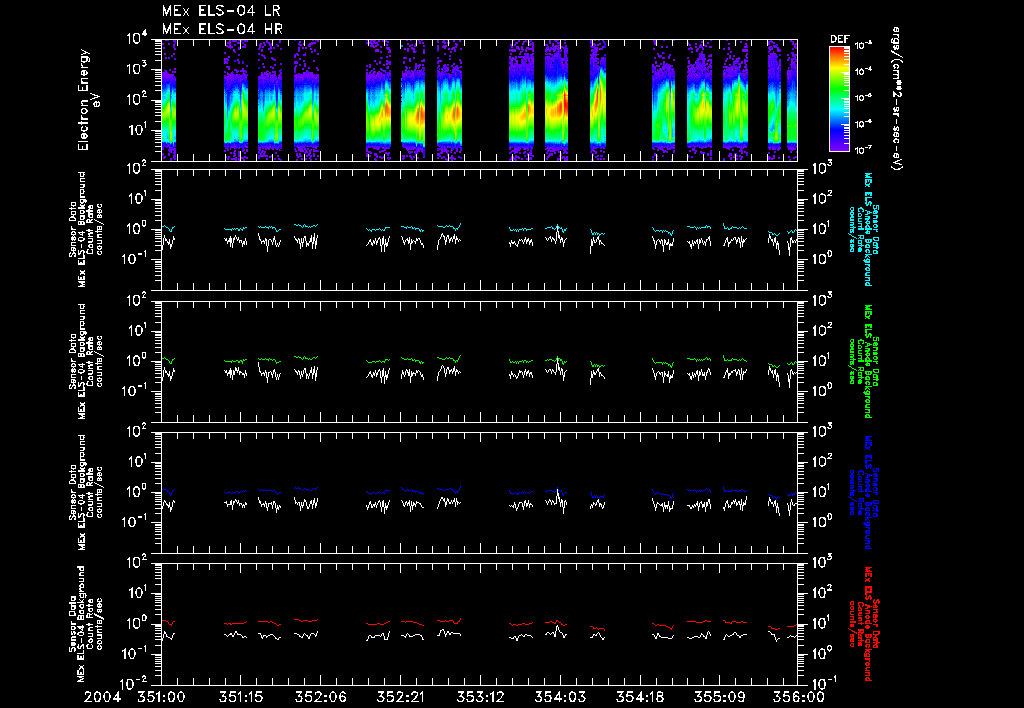Screen dimensions: 1024x708
Task: Click the DEF label above the color bar
Action: [840, 39]
